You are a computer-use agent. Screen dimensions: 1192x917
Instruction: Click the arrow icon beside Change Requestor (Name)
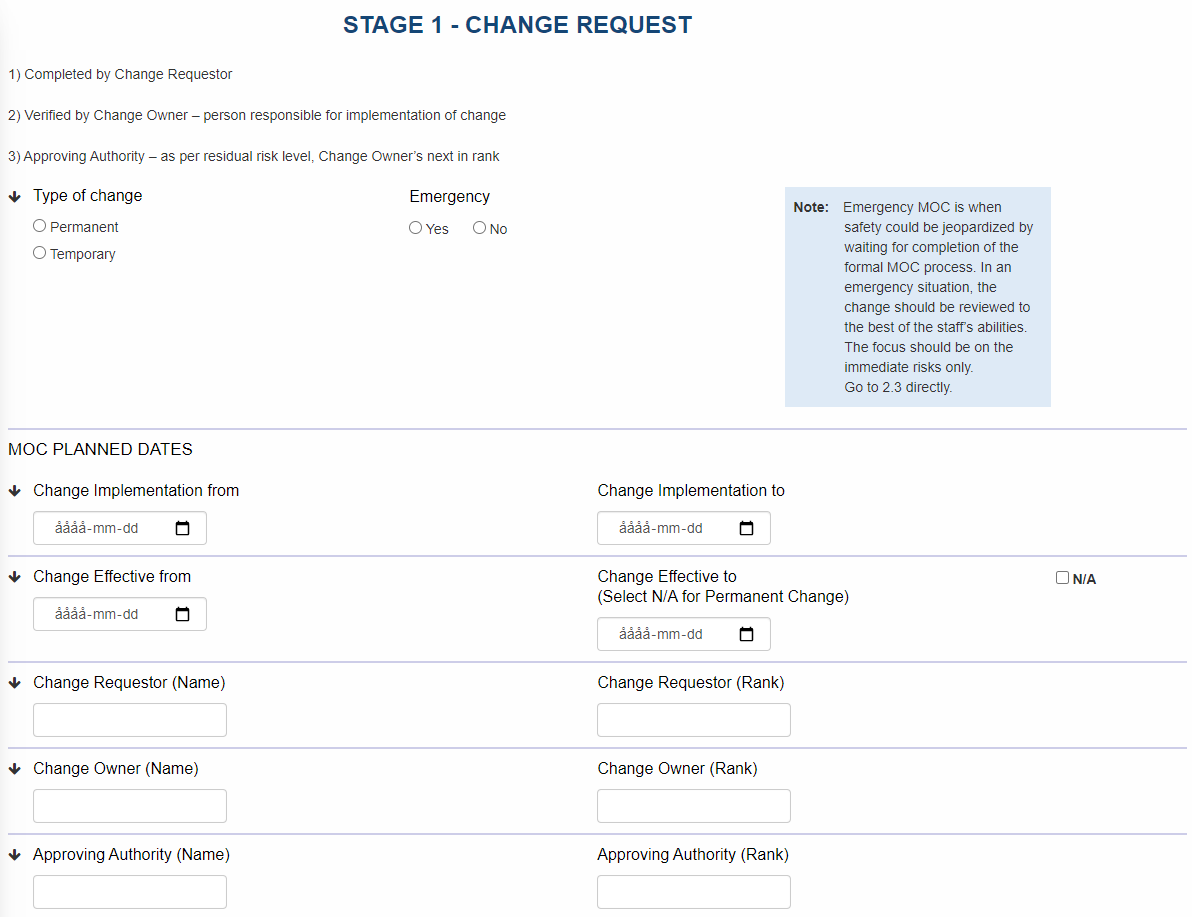pyautogui.click(x=15, y=684)
